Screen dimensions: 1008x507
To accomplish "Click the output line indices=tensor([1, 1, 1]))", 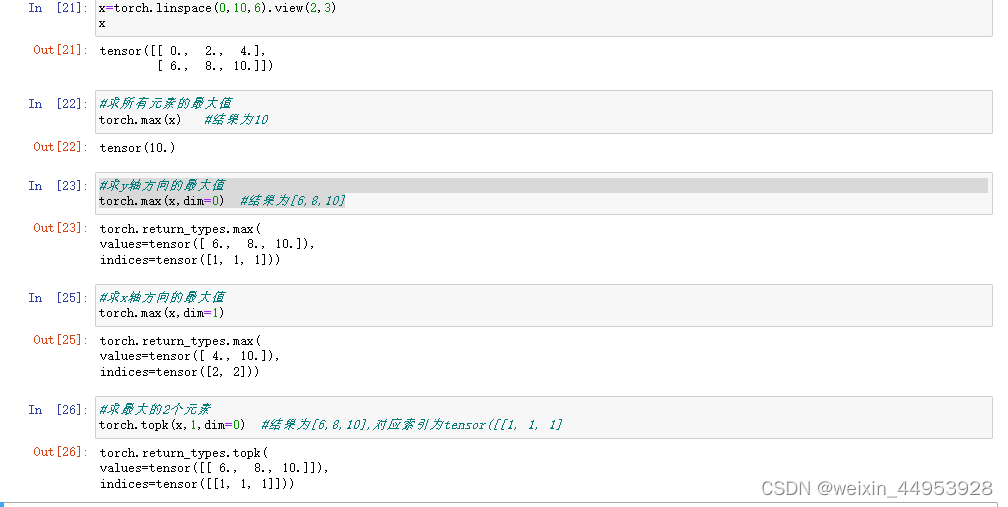I will coord(190,260).
